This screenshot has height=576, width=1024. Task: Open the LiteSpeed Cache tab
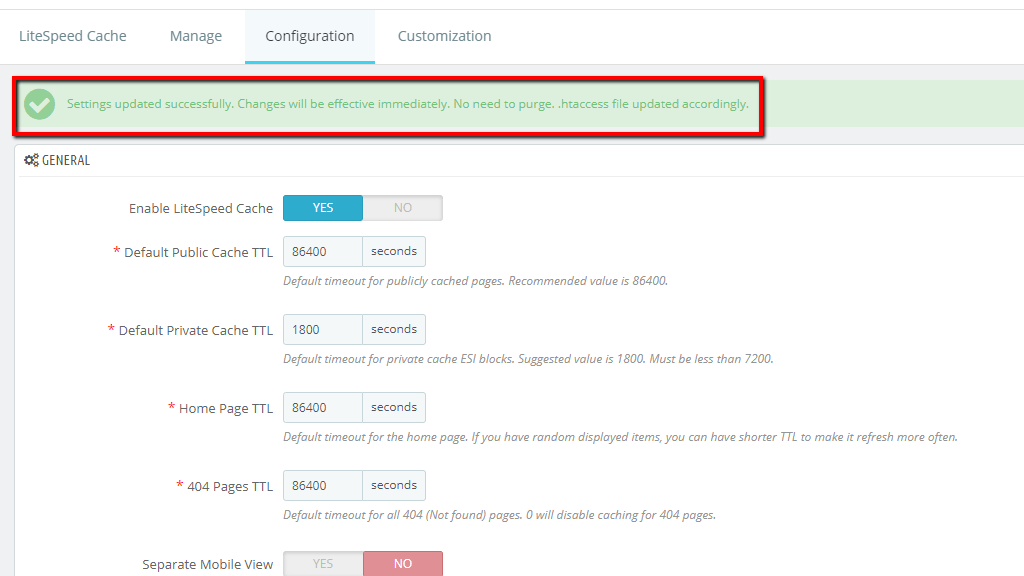[72, 36]
